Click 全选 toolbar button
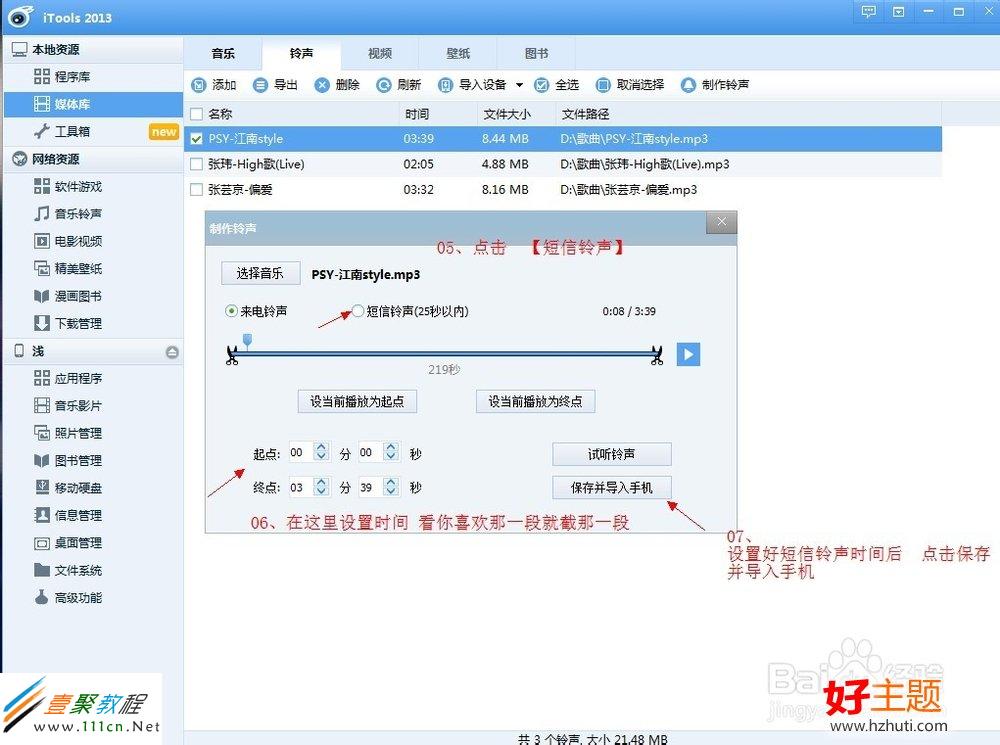The height and width of the screenshot is (745, 1000). [x=557, y=85]
